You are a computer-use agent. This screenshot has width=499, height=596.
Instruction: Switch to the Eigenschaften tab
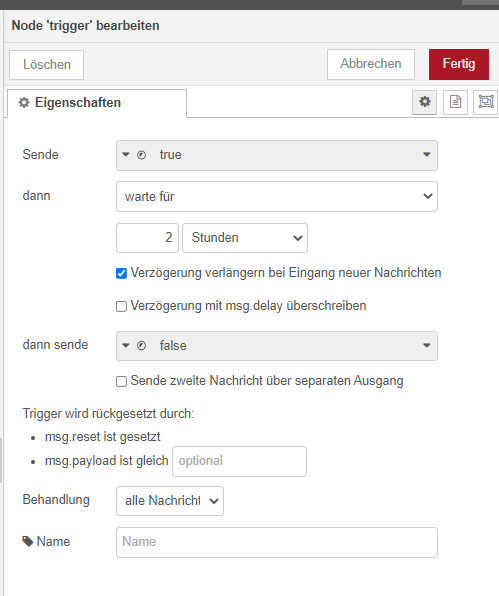click(97, 103)
